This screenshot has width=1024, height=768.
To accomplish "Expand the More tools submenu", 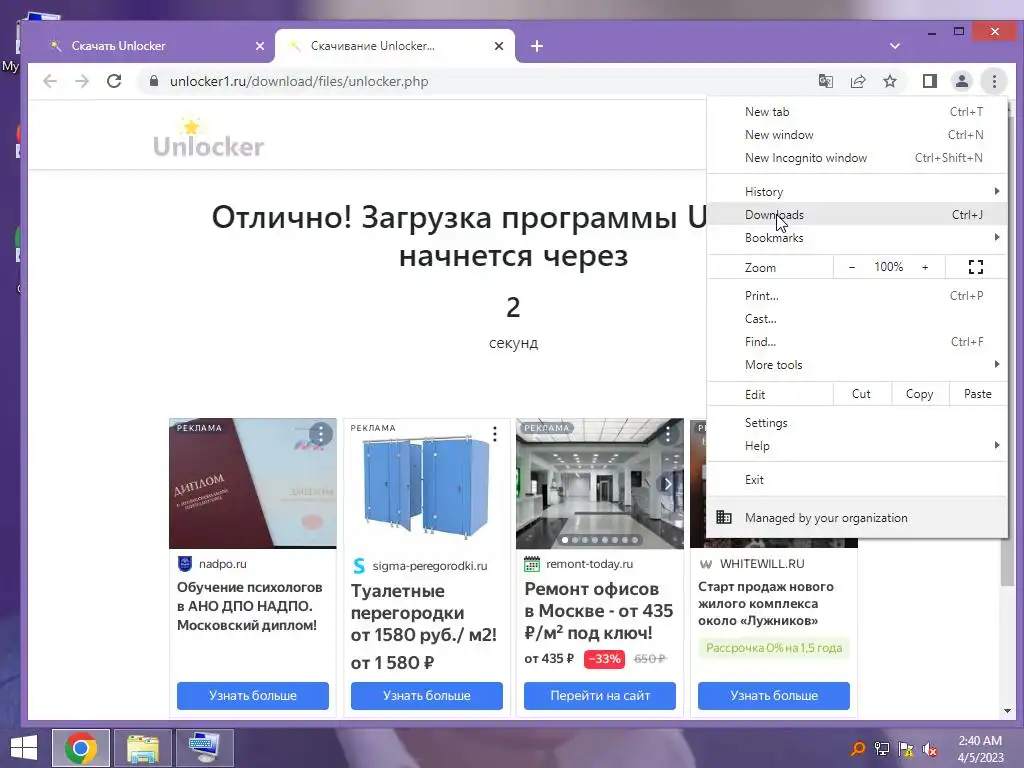I will pos(857,364).
